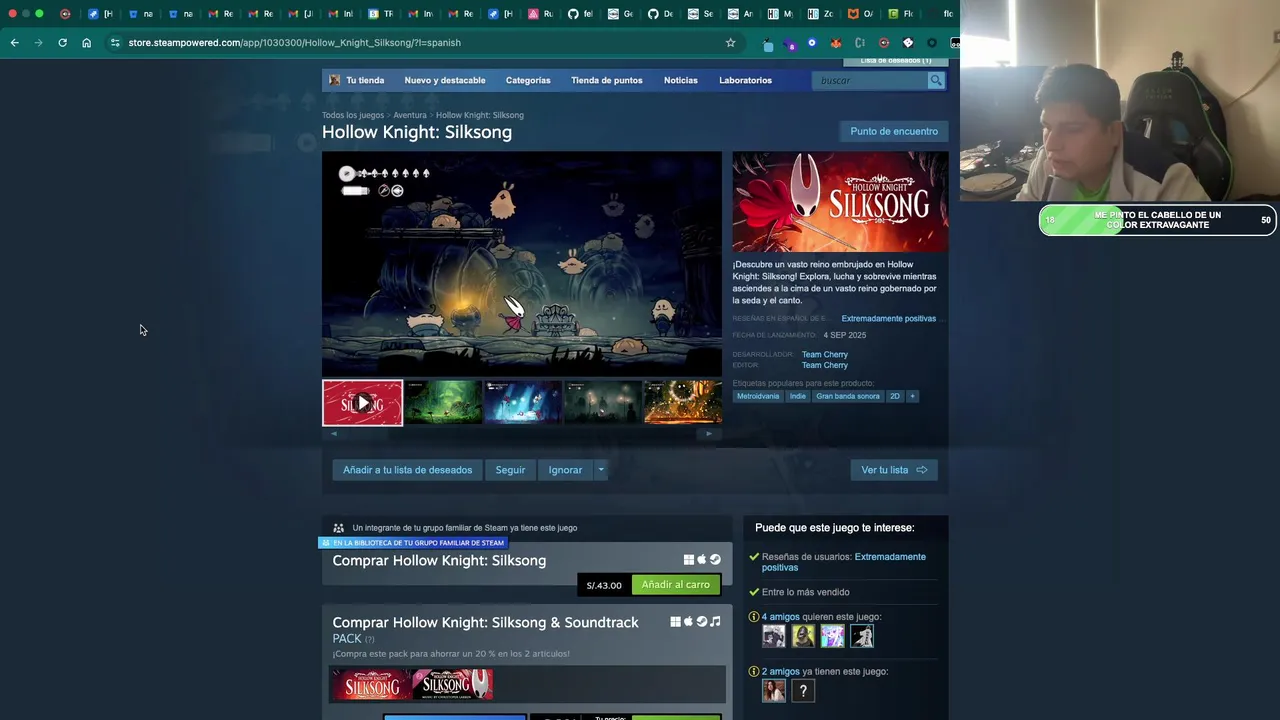Click in the Steam 'buscar' search field
This screenshot has width=1280, height=720.
click(869, 80)
